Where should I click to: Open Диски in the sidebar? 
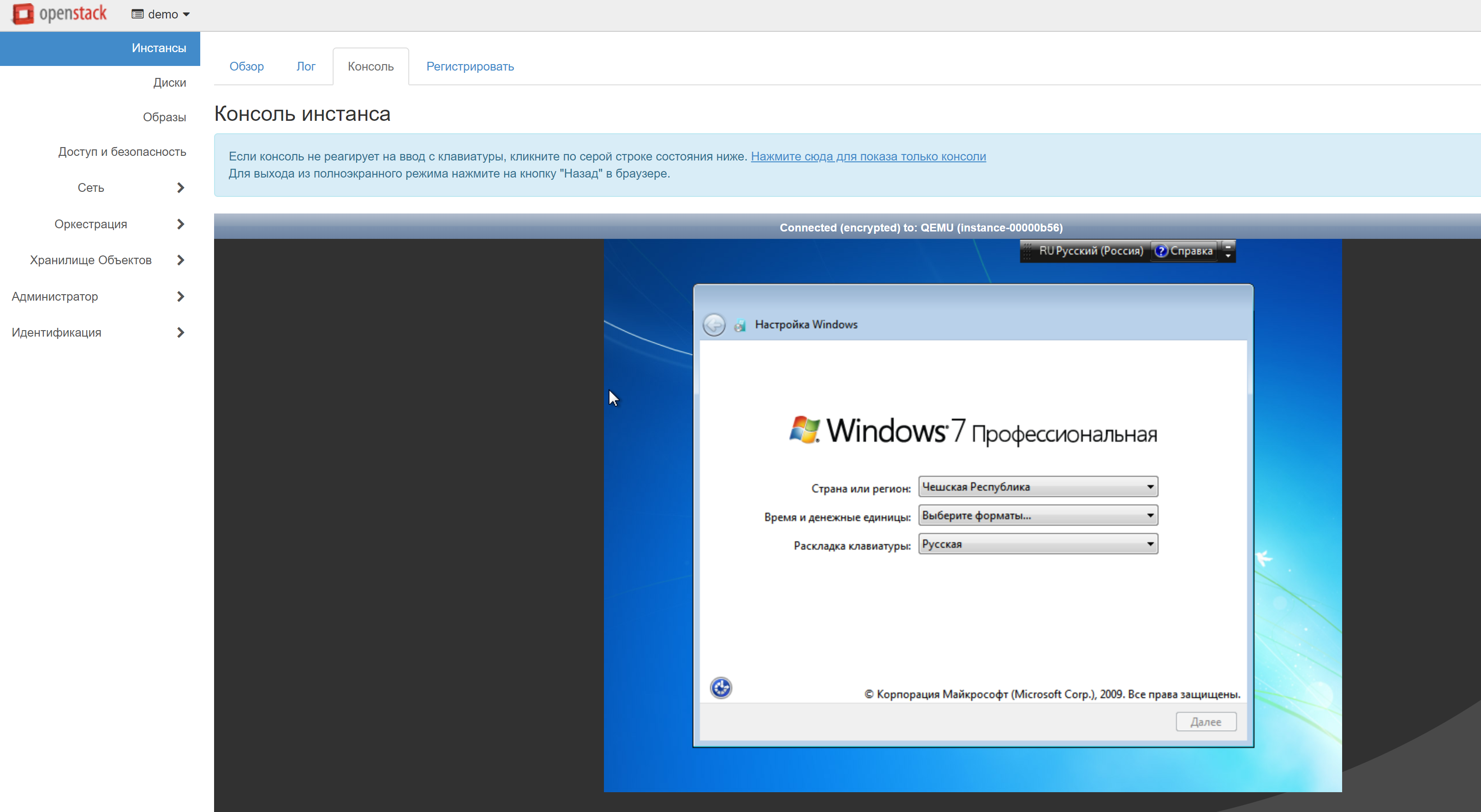[170, 83]
